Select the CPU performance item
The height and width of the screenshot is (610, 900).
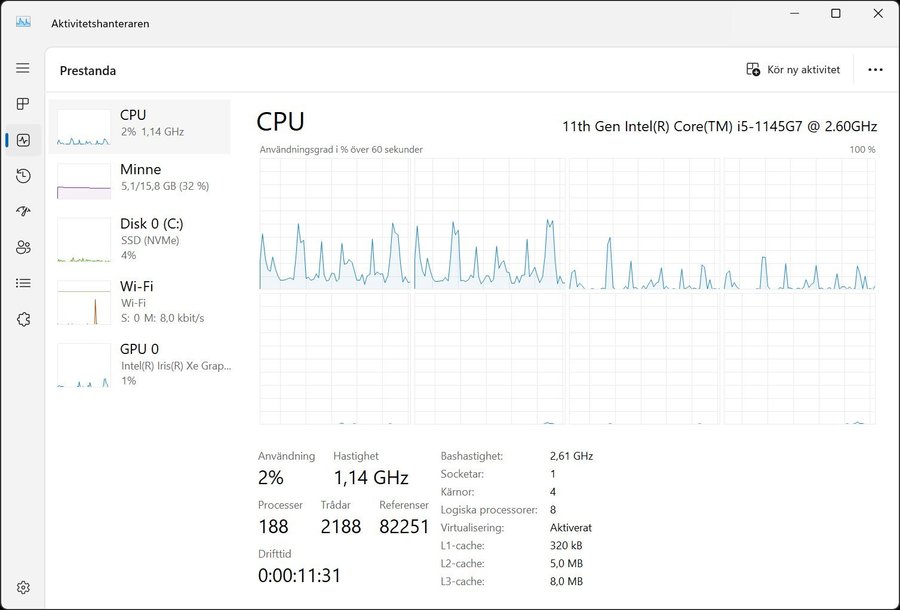(x=140, y=124)
